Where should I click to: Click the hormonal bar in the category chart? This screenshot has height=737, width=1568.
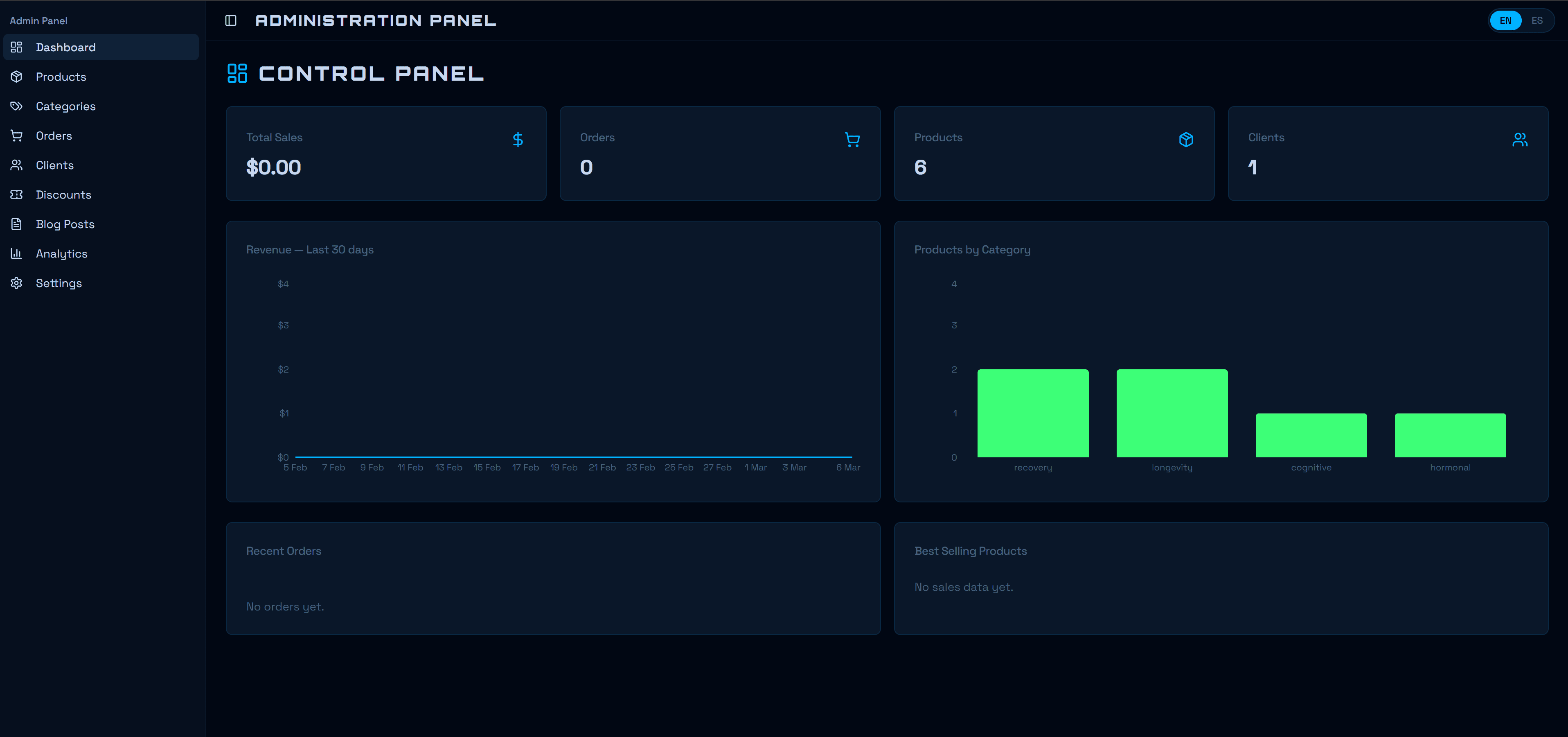click(1450, 435)
